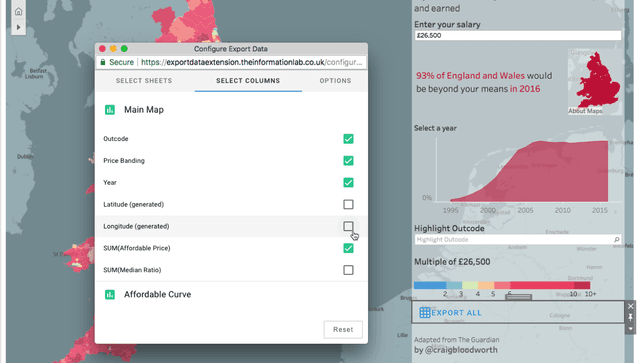Click the pin icon beside Export All
The image size is (640, 363).
coord(630,317)
